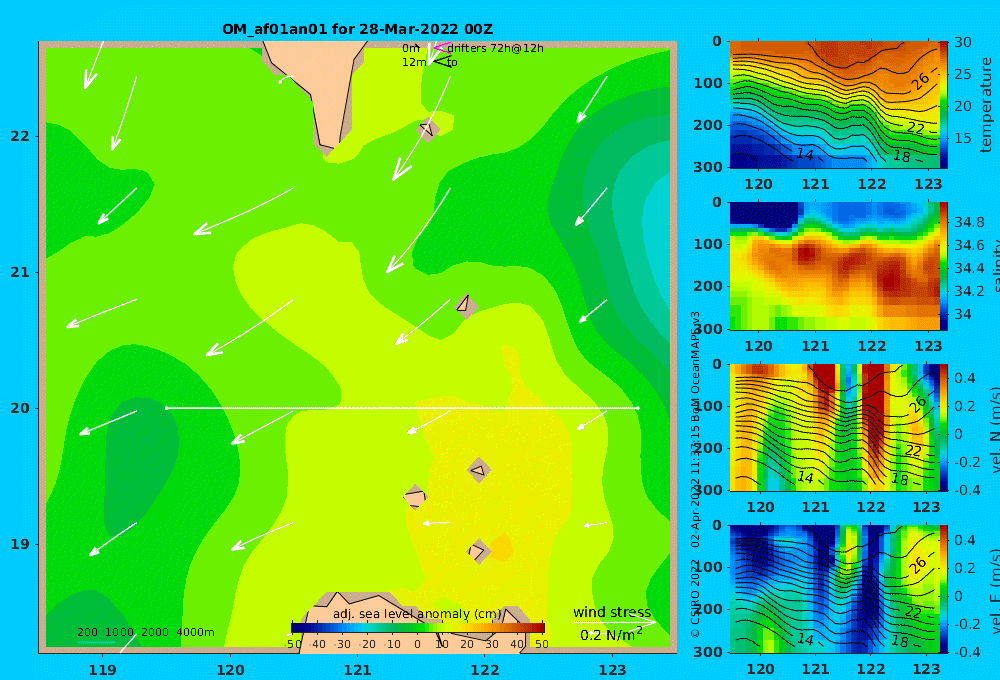Click the '19' latitude tick on main map
The image size is (1000, 680).
tap(19, 544)
